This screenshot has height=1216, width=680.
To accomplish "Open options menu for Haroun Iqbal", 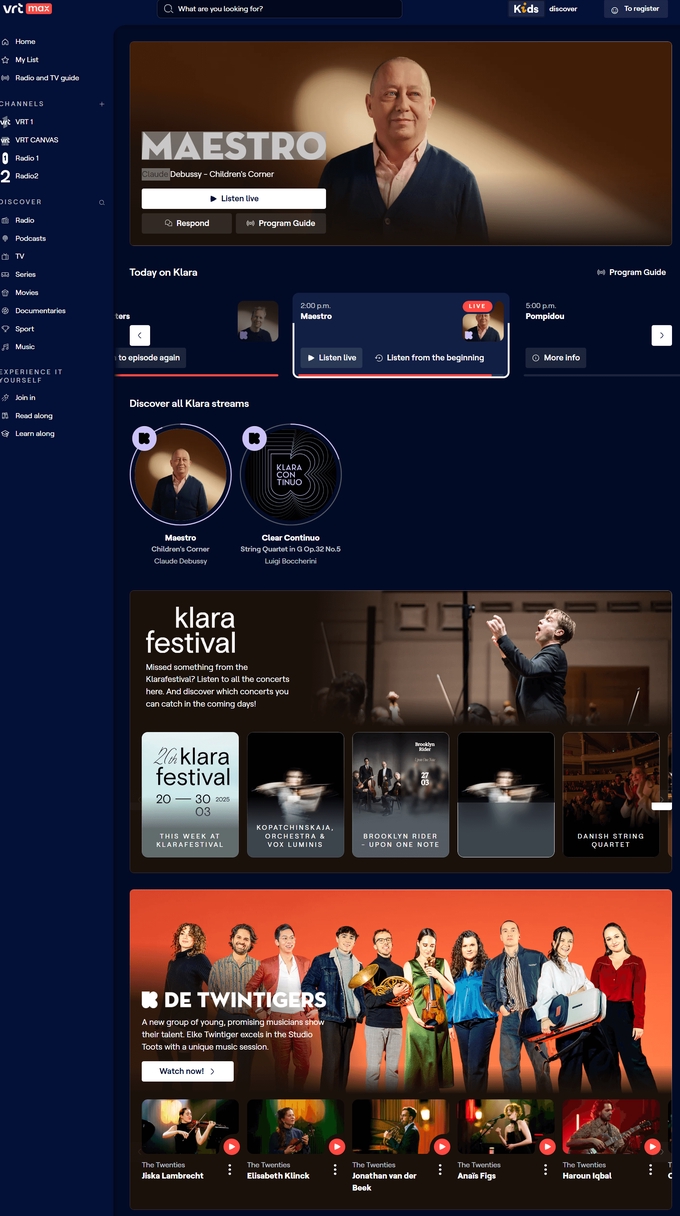I will (x=650, y=1170).
